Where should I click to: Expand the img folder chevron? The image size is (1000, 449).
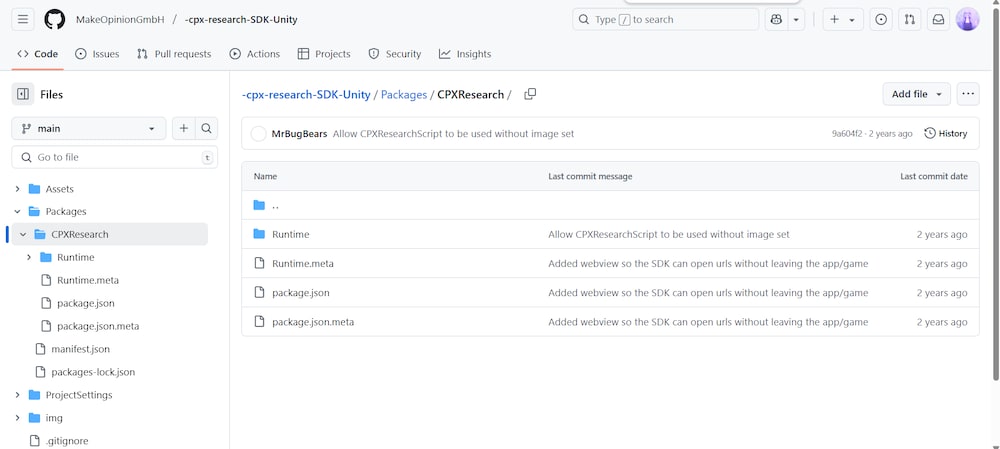point(17,418)
